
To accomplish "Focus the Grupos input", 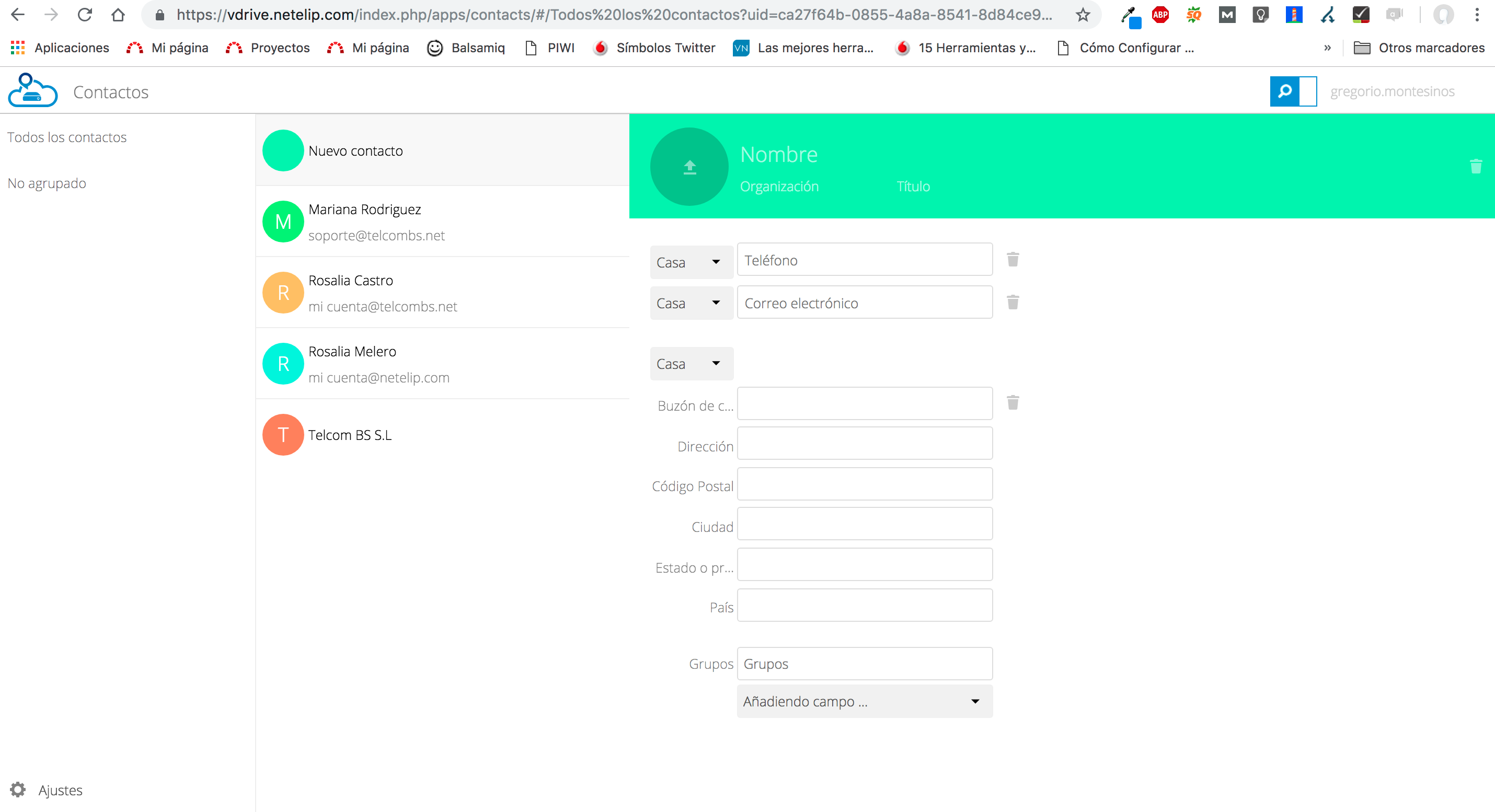I will (x=865, y=664).
